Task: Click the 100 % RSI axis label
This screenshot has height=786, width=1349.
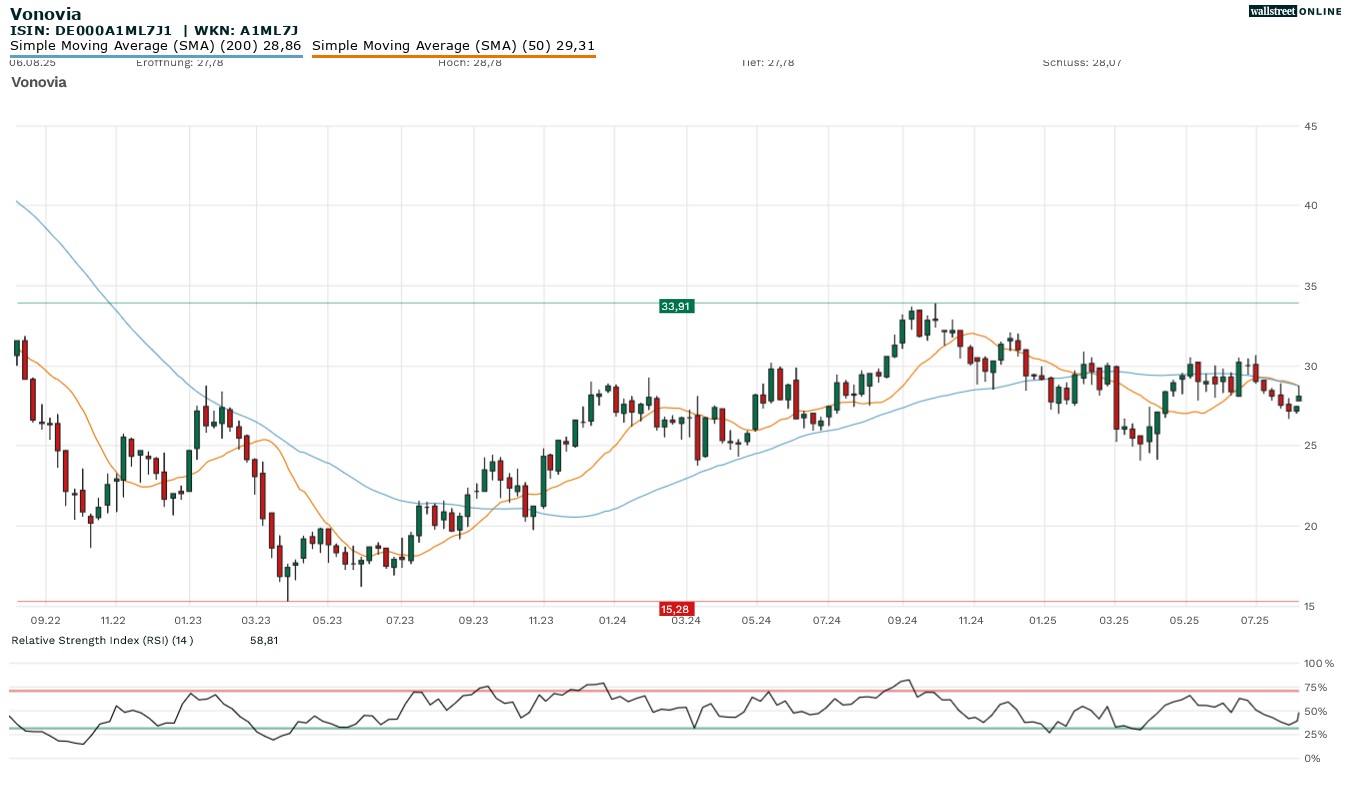Action: click(1318, 663)
